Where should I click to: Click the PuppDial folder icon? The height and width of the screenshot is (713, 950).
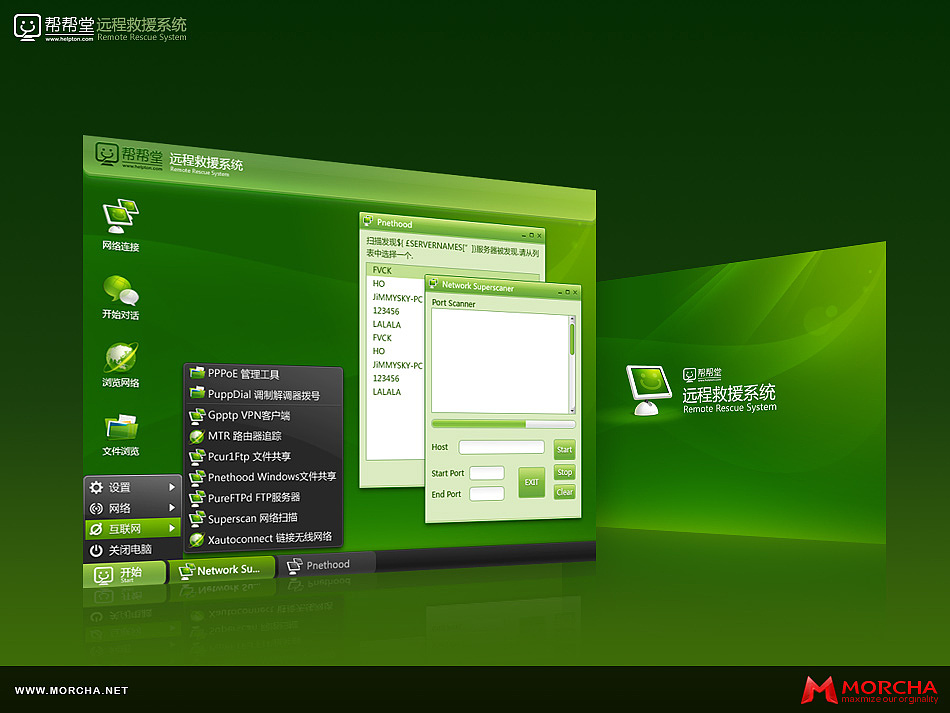click(196, 393)
